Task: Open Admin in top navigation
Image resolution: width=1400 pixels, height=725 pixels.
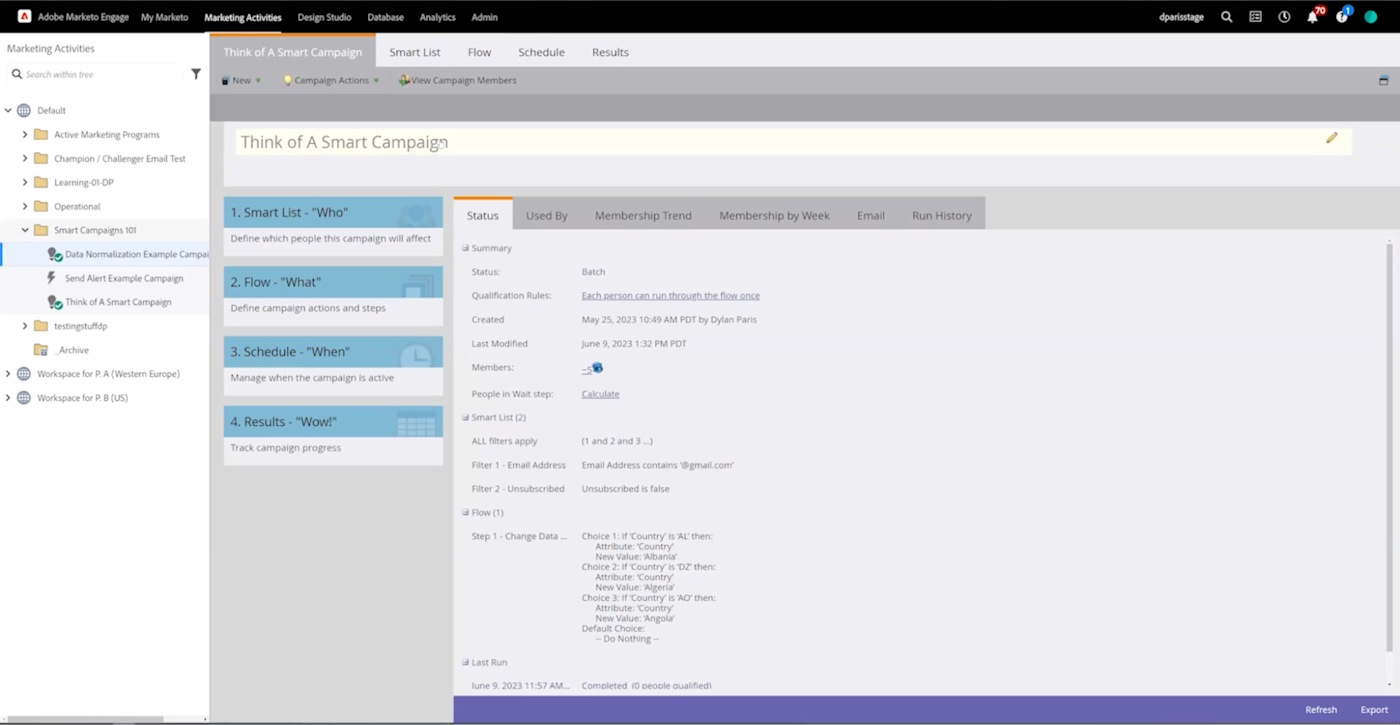Action: tap(484, 17)
